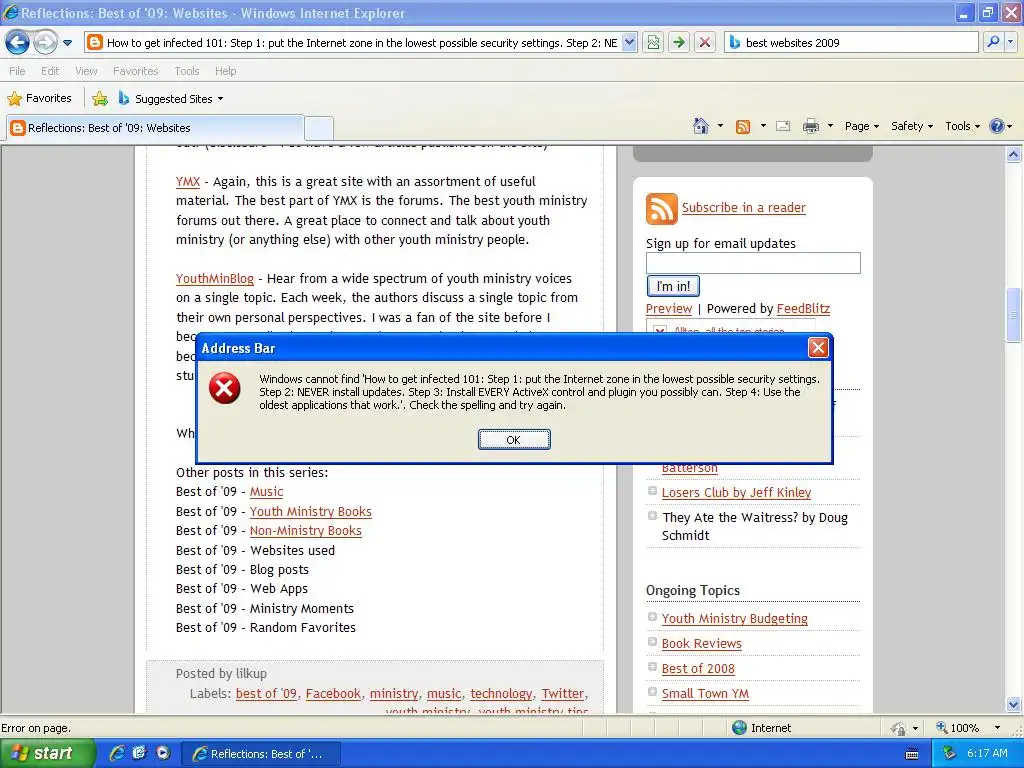
Task: Expand the address bar dropdown arrow
Action: tap(629, 43)
